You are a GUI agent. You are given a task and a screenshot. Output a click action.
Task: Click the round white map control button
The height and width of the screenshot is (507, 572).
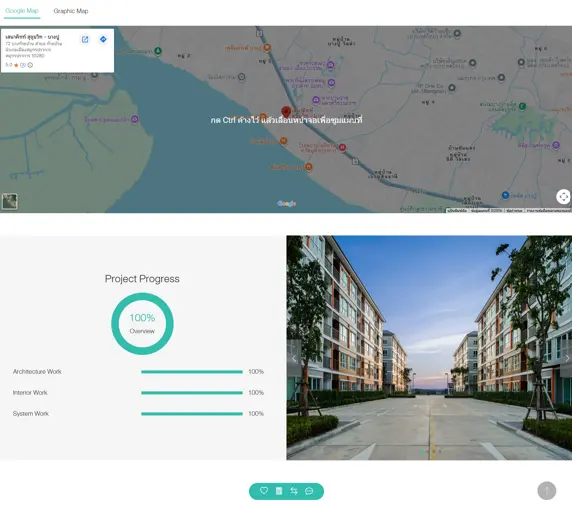[563, 197]
